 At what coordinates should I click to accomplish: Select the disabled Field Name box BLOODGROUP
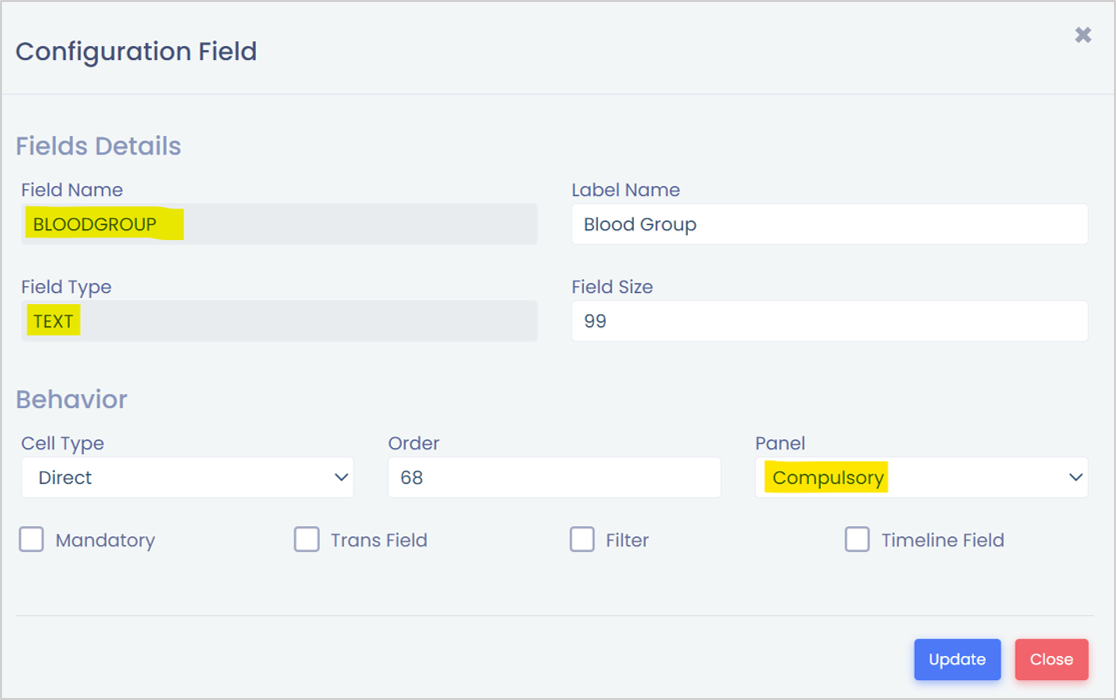point(279,224)
